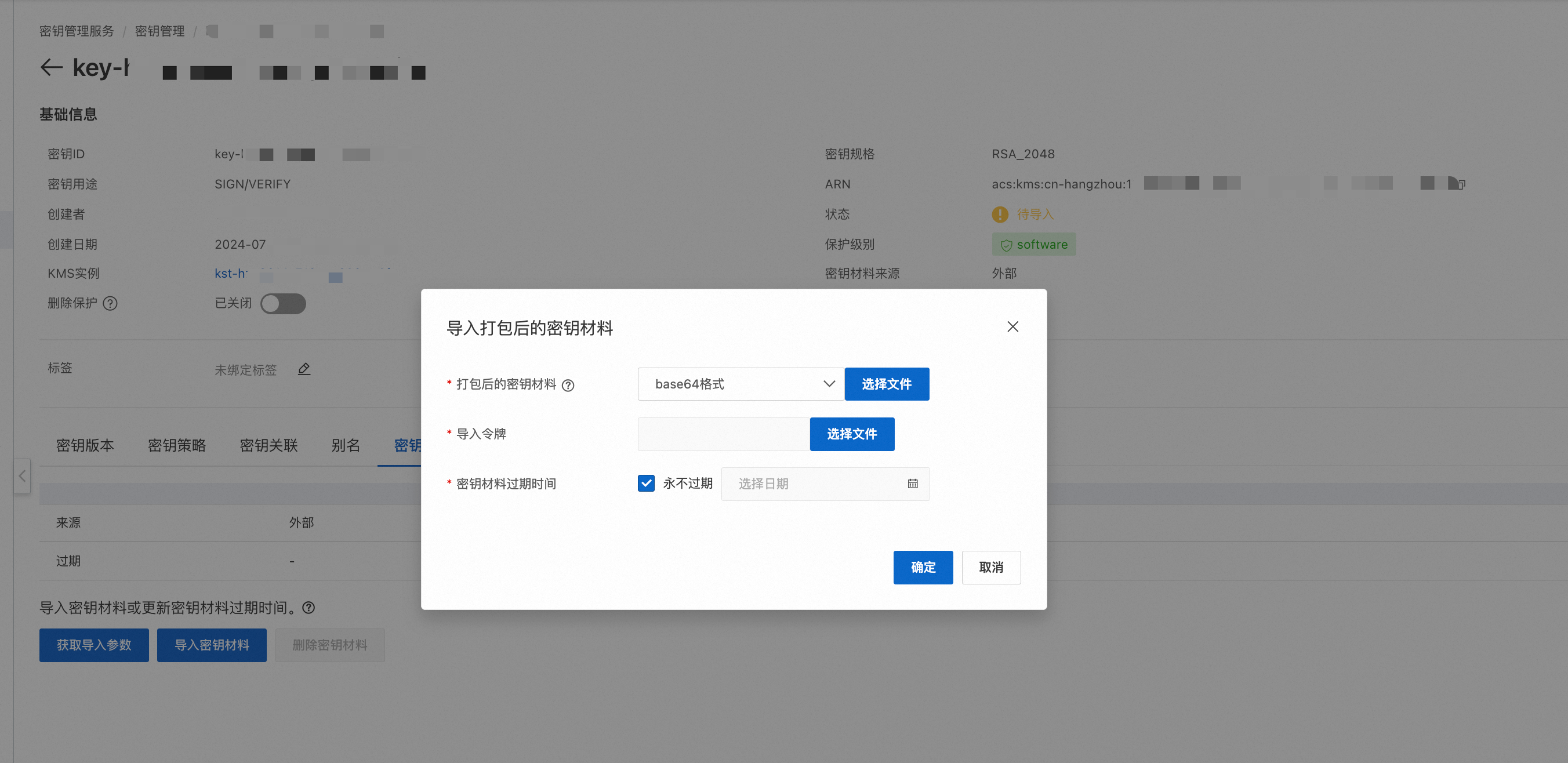The image size is (1568, 763).
Task: Uncheck the 永不过期 checkbox
Action: pos(646,483)
